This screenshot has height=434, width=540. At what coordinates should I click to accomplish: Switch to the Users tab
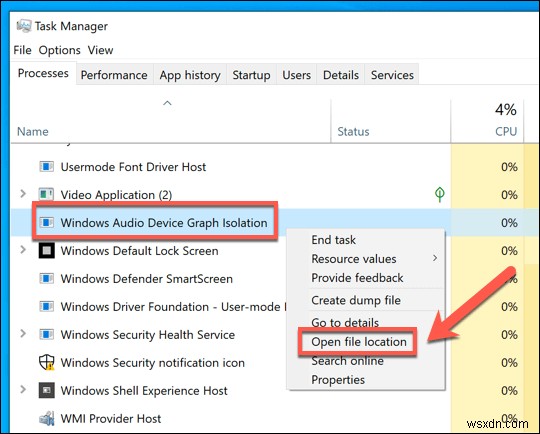(297, 75)
